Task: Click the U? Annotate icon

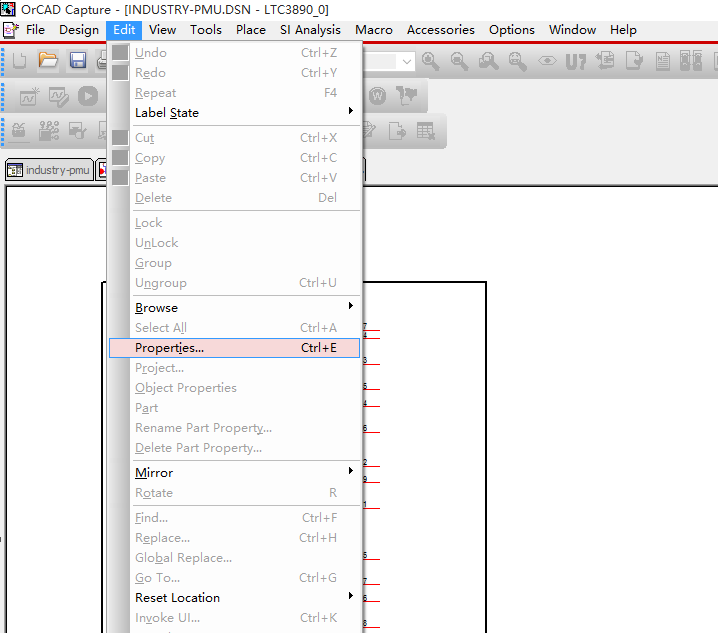Action: (x=576, y=61)
